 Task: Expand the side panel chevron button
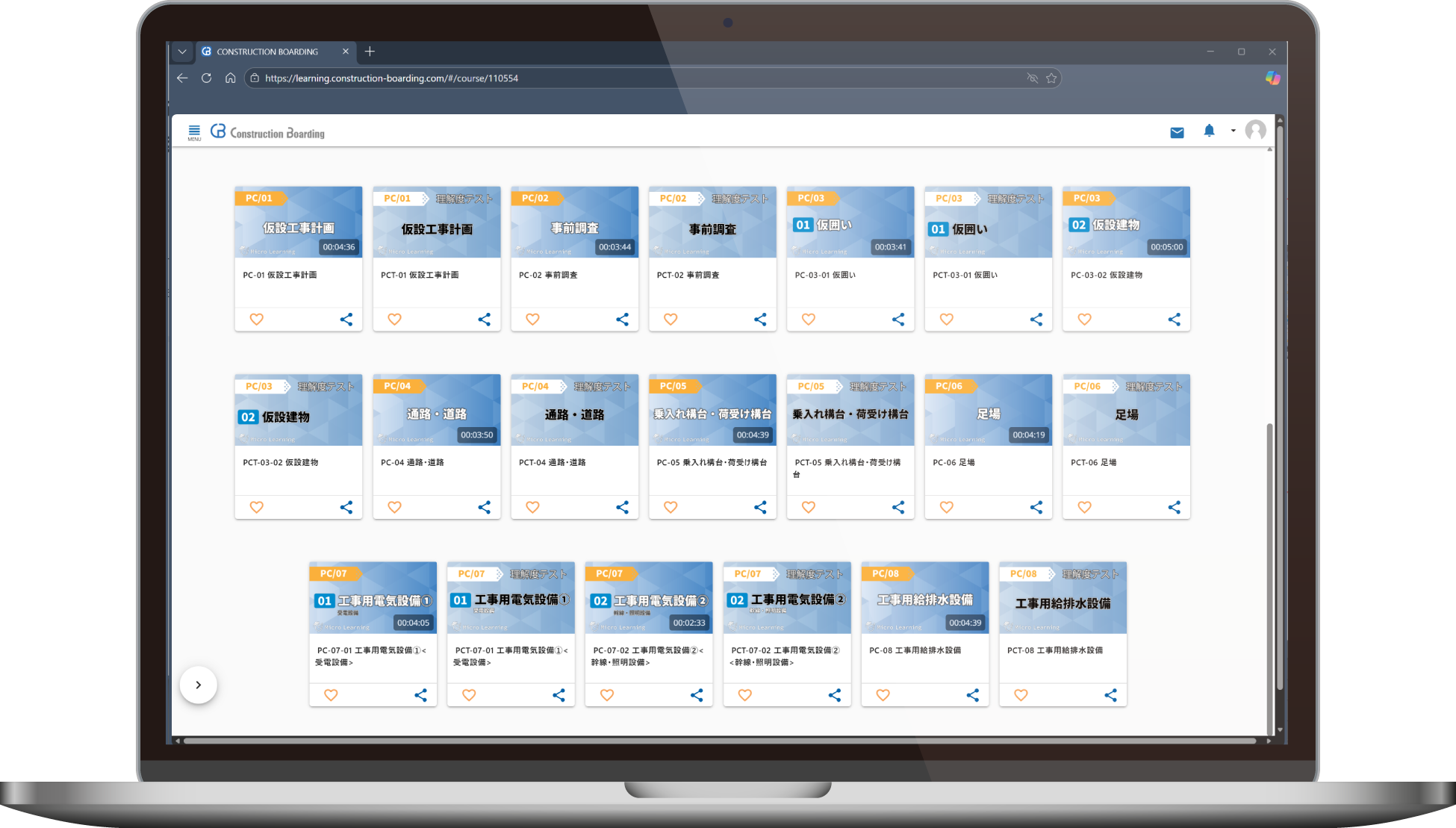pos(198,685)
